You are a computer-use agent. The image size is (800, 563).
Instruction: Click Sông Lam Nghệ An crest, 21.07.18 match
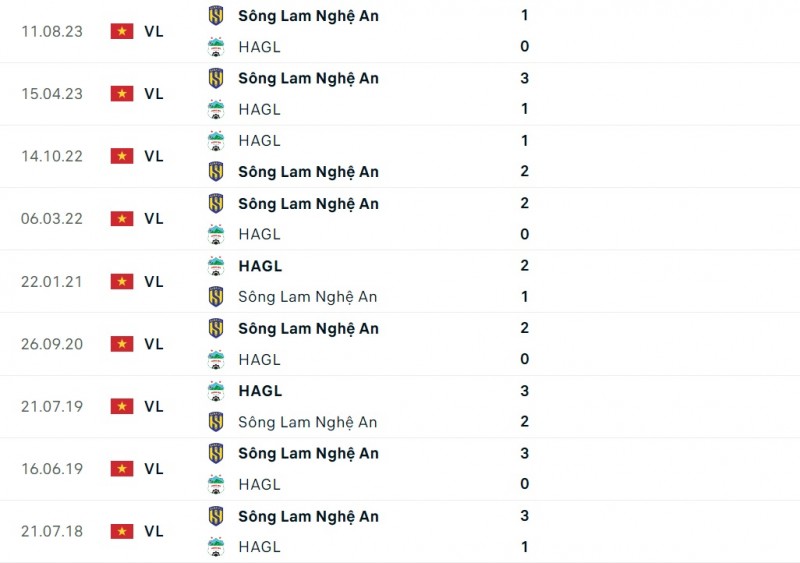click(215, 516)
